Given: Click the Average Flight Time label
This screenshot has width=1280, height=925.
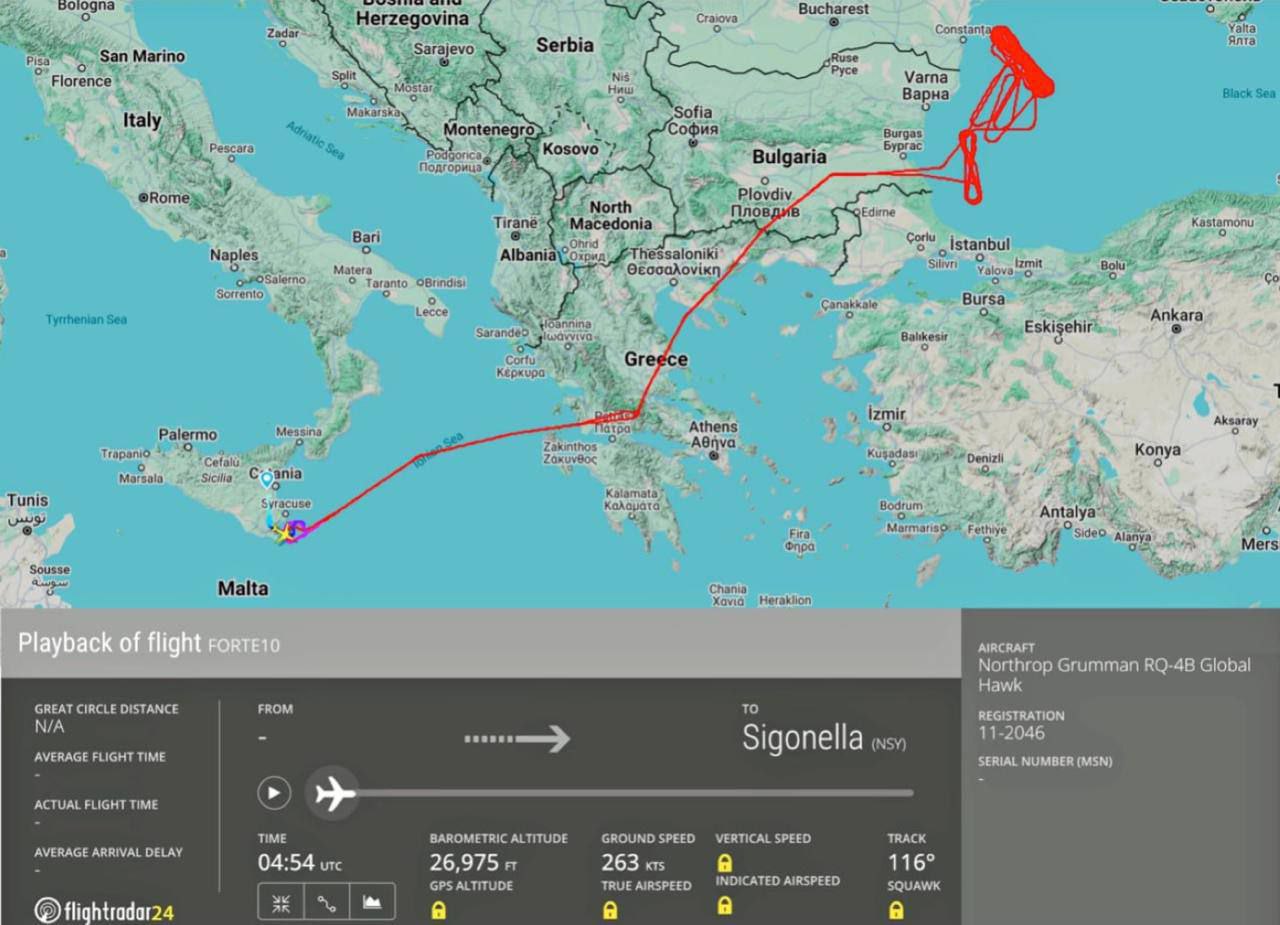Looking at the screenshot, I should pyautogui.click(x=100, y=757).
